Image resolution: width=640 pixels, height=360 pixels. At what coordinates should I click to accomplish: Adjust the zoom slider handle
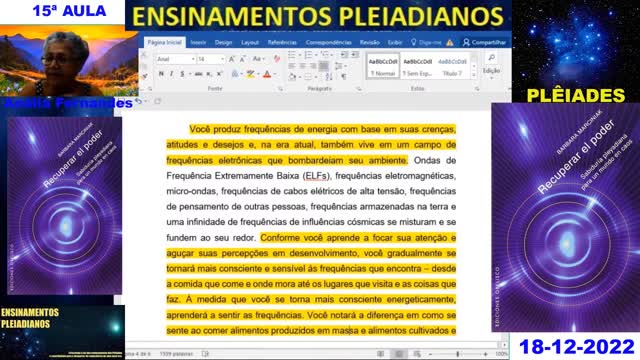(458, 354)
